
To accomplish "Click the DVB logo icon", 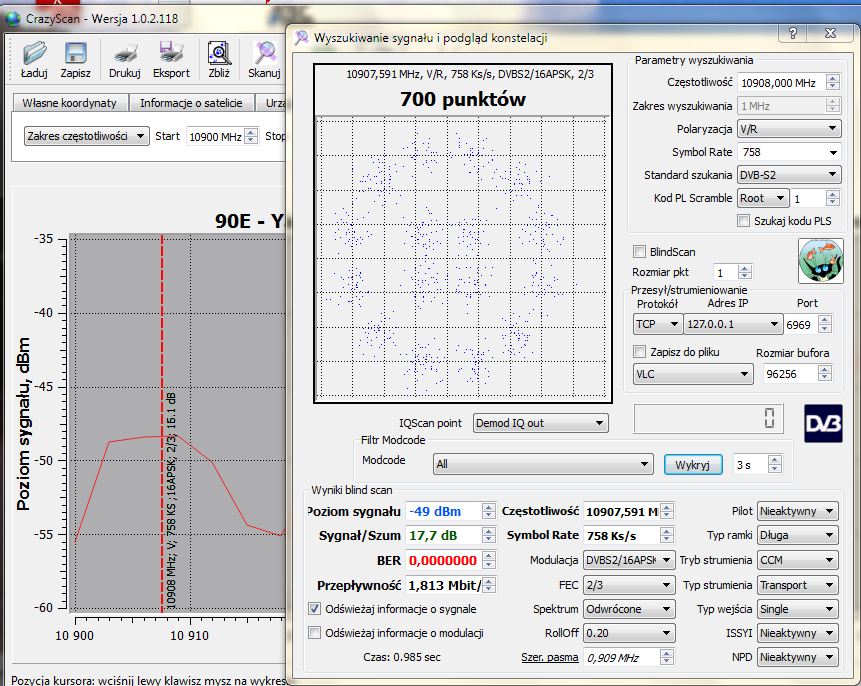I will (x=823, y=423).
